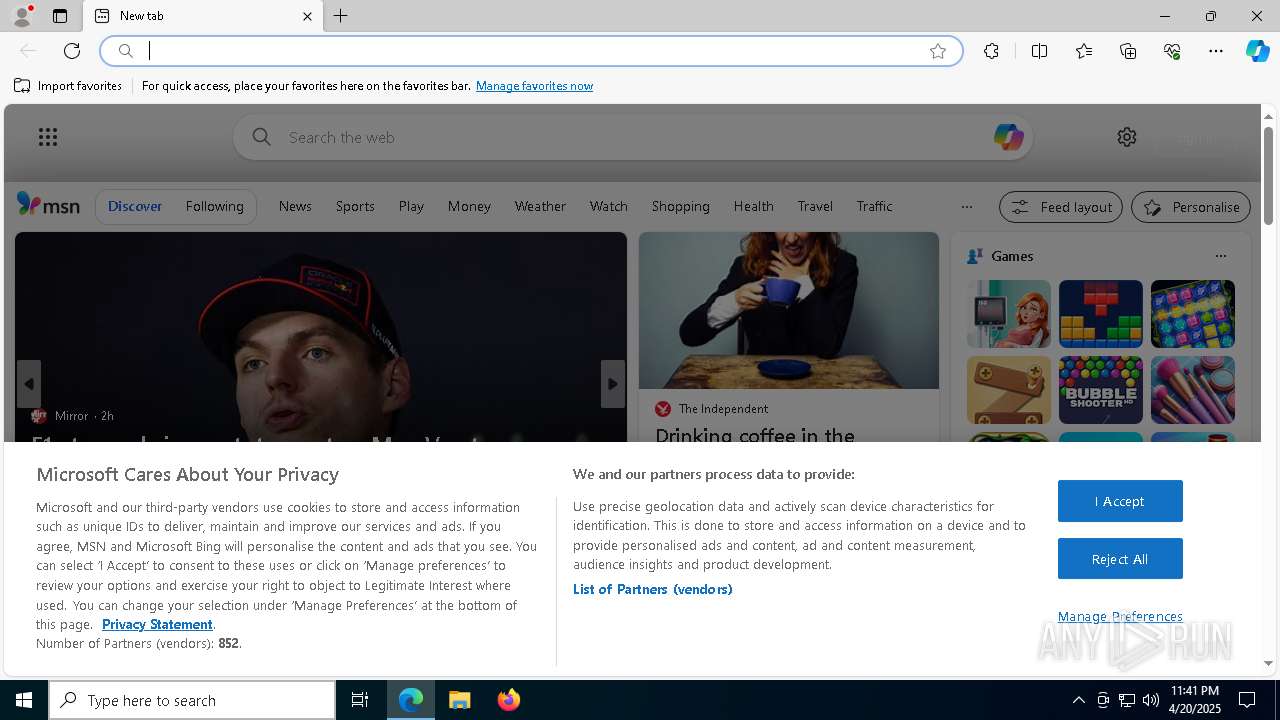Open the Collections icon
This screenshot has width=1280, height=720.
[x=1128, y=51]
